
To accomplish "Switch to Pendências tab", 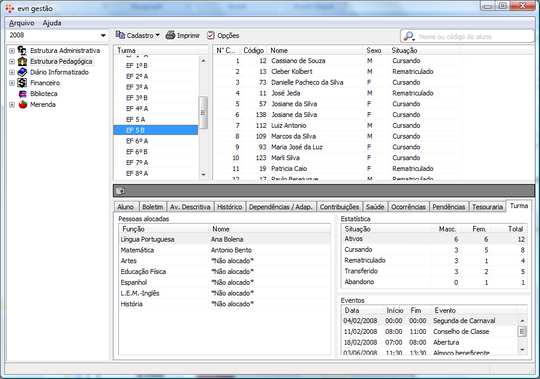I will pyautogui.click(x=449, y=207).
